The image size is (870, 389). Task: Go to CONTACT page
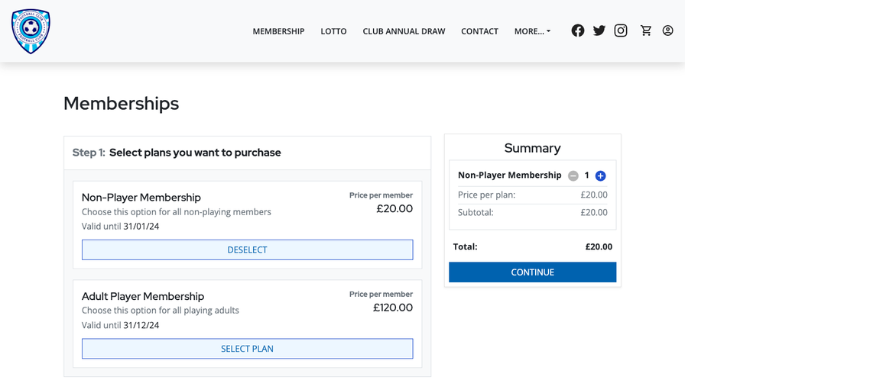click(x=479, y=32)
